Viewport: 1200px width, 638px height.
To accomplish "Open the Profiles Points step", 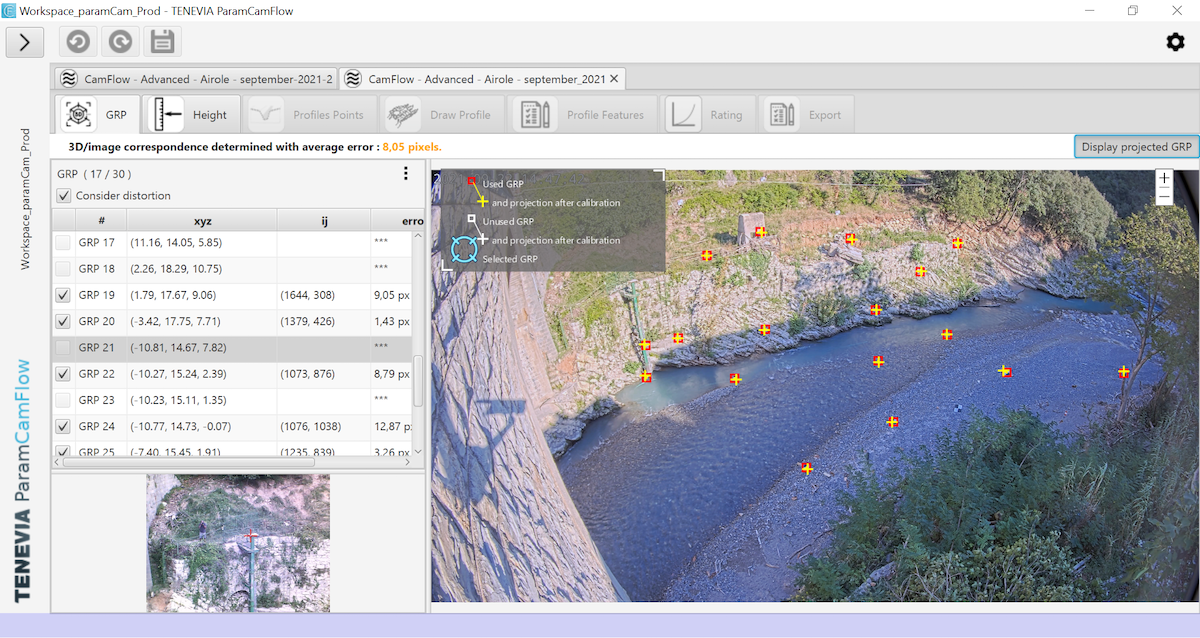I will coord(310,115).
